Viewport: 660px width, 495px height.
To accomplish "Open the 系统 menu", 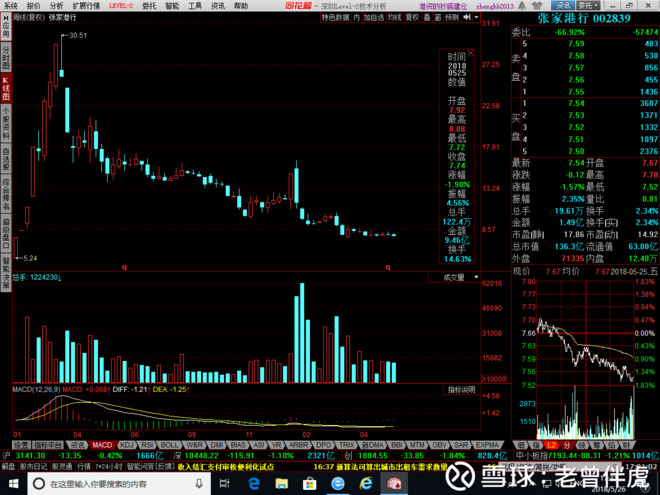I will pos(11,5).
